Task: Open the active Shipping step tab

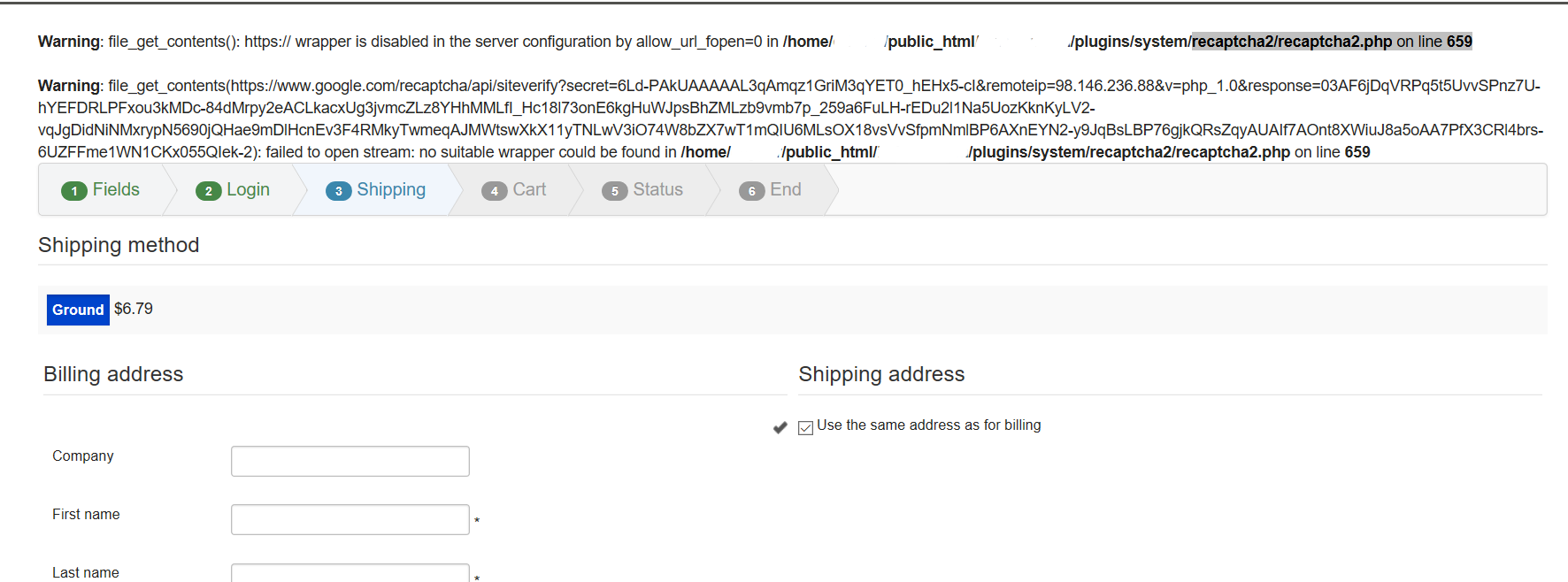Action: coord(377,190)
